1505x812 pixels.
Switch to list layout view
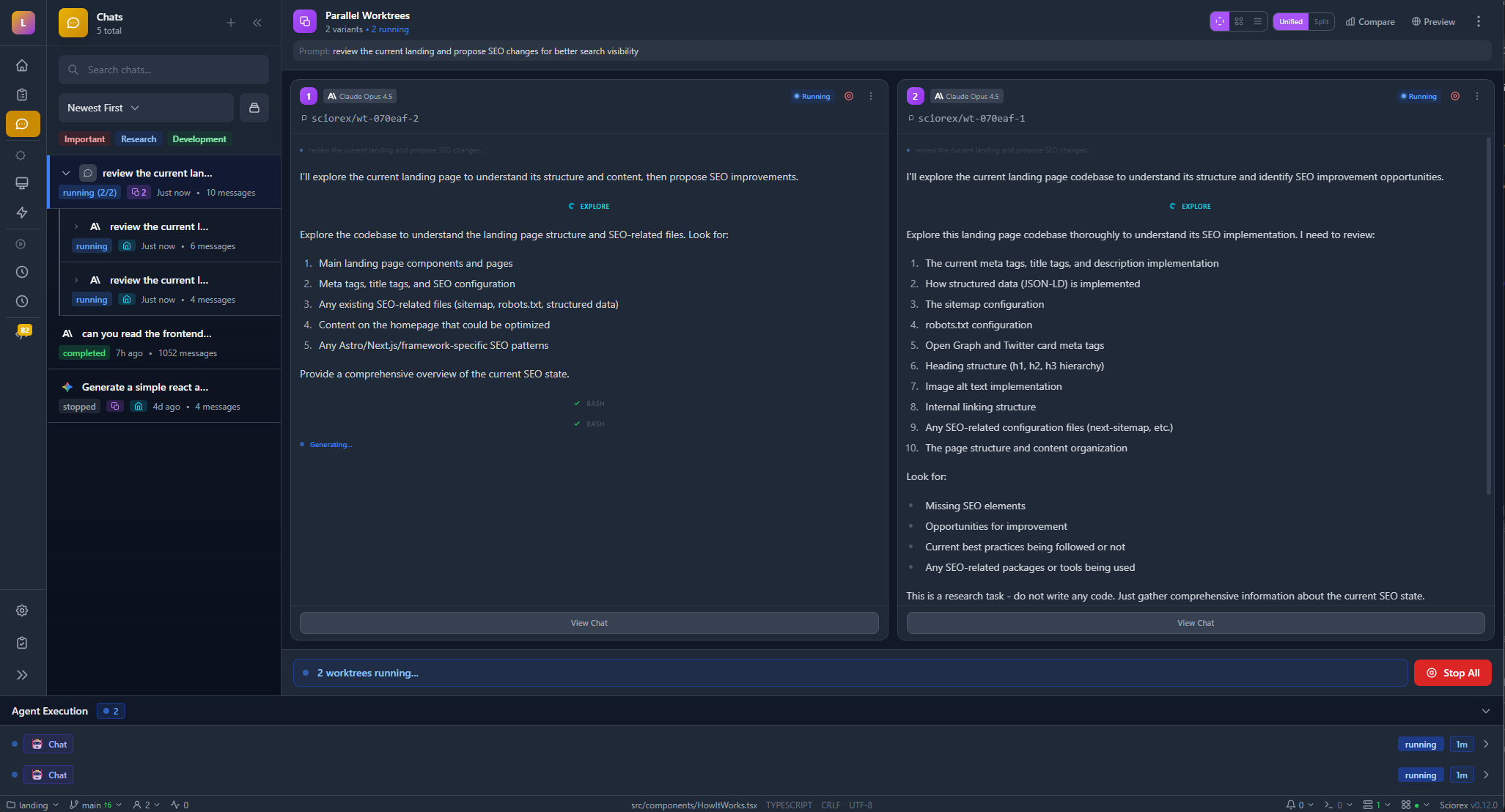[1258, 21]
